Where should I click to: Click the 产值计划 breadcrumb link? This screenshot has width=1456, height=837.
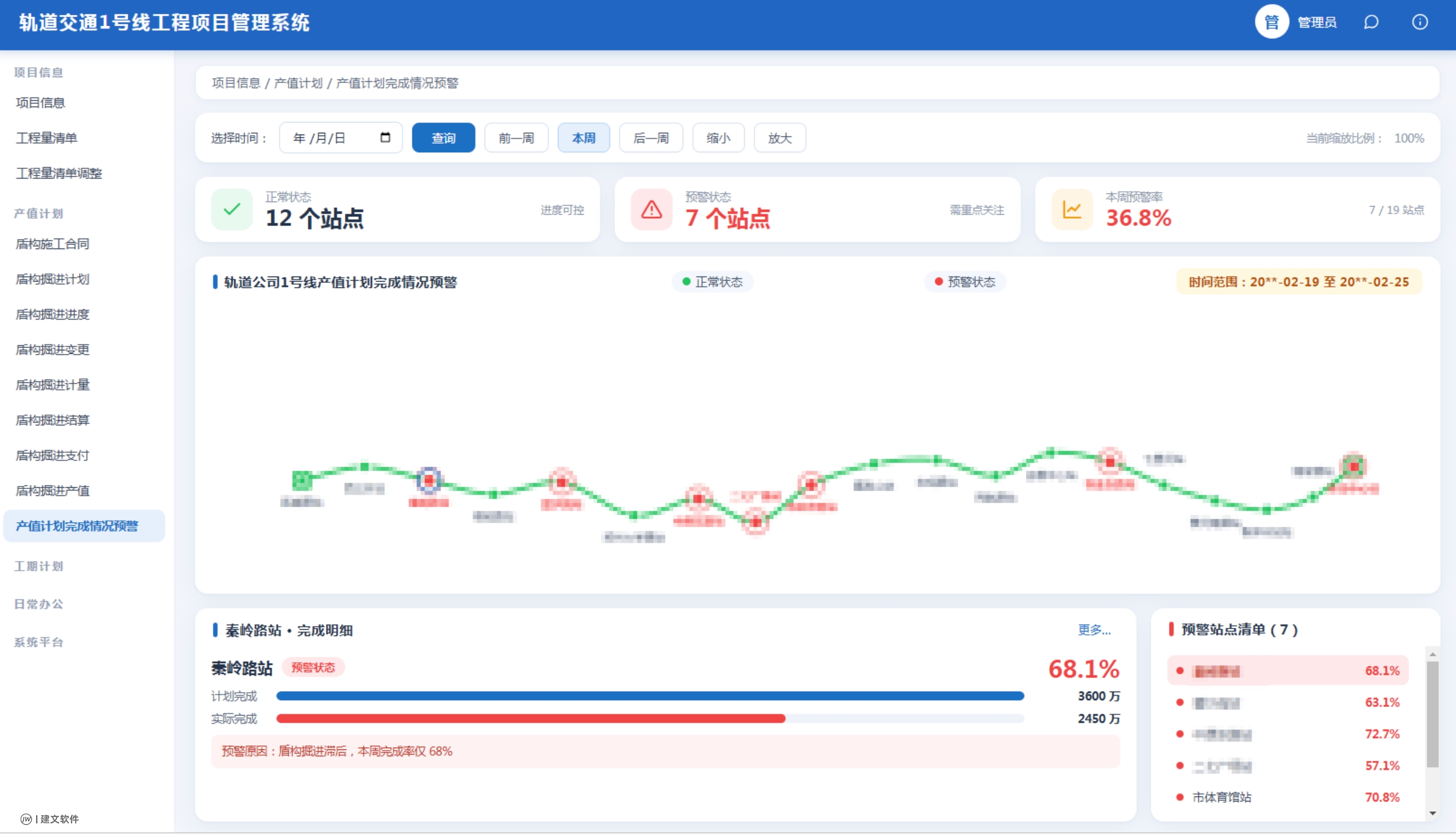point(298,83)
